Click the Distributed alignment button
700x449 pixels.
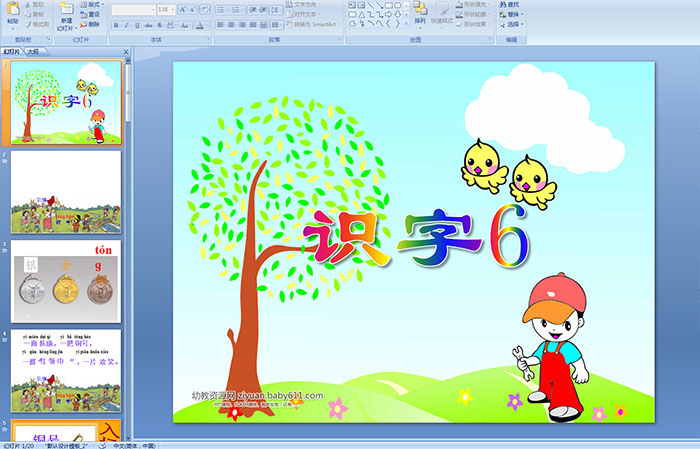[263, 25]
